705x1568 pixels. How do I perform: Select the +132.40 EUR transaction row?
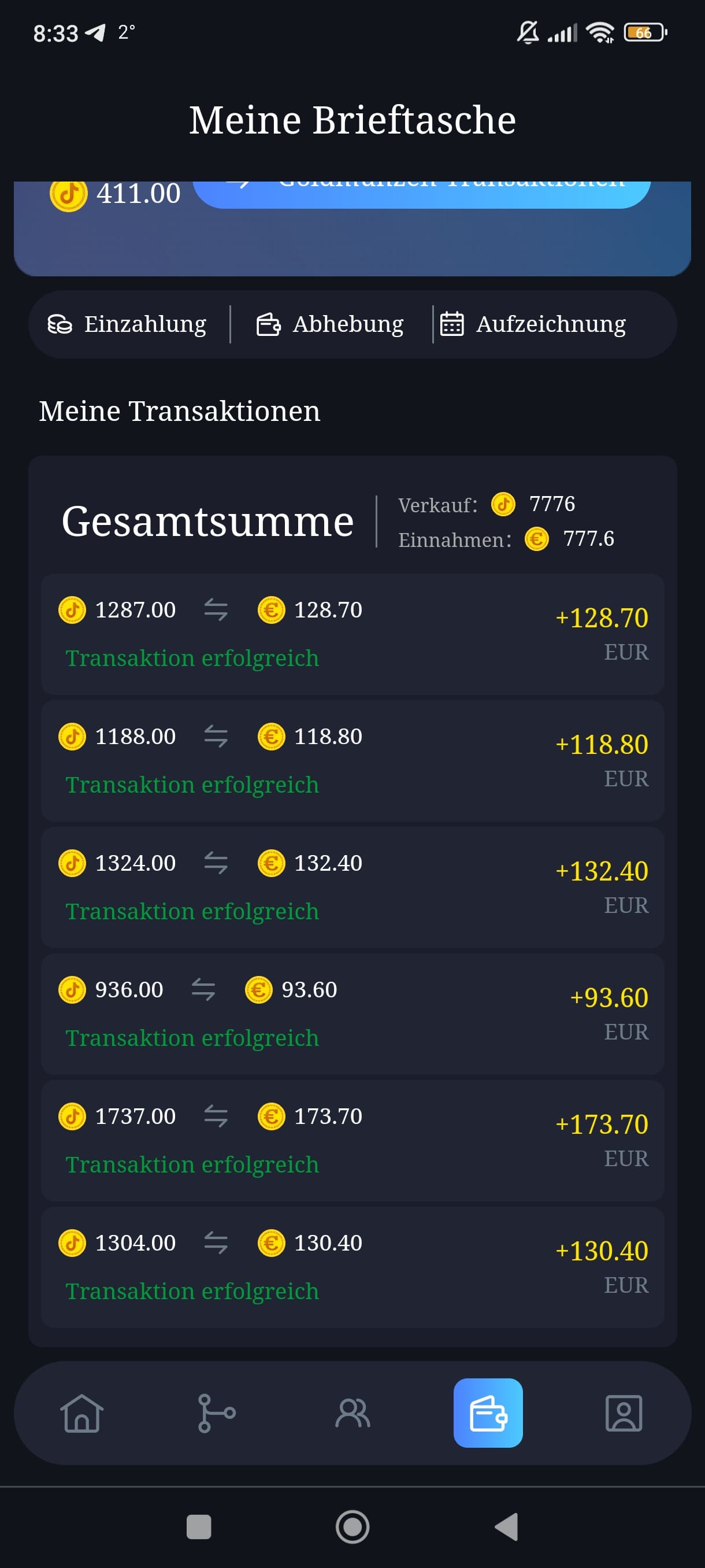352,887
